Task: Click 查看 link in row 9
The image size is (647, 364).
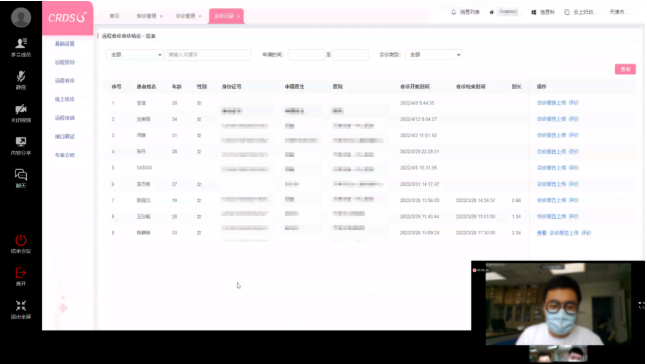Action: [x=541, y=233]
